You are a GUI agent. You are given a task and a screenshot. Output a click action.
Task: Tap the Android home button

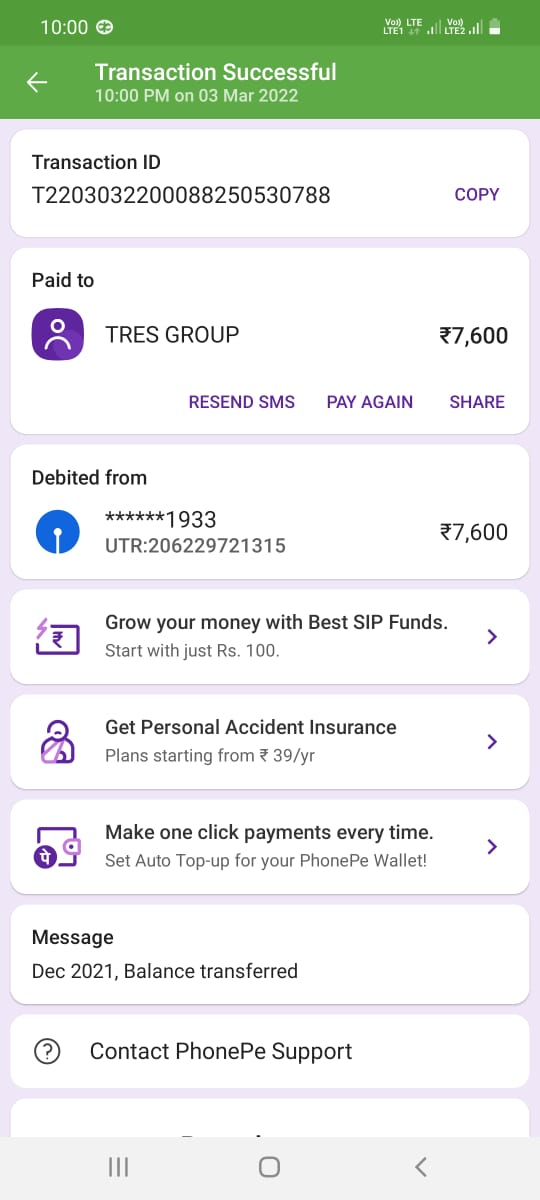[269, 1166]
